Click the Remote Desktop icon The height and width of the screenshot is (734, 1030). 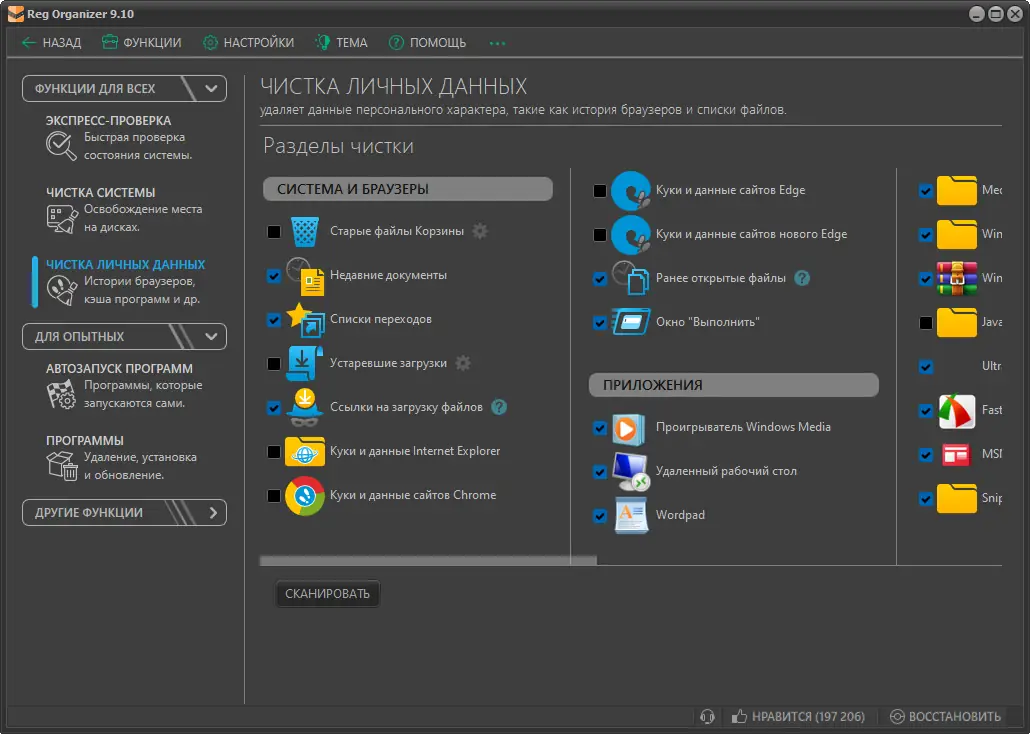click(x=631, y=472)
